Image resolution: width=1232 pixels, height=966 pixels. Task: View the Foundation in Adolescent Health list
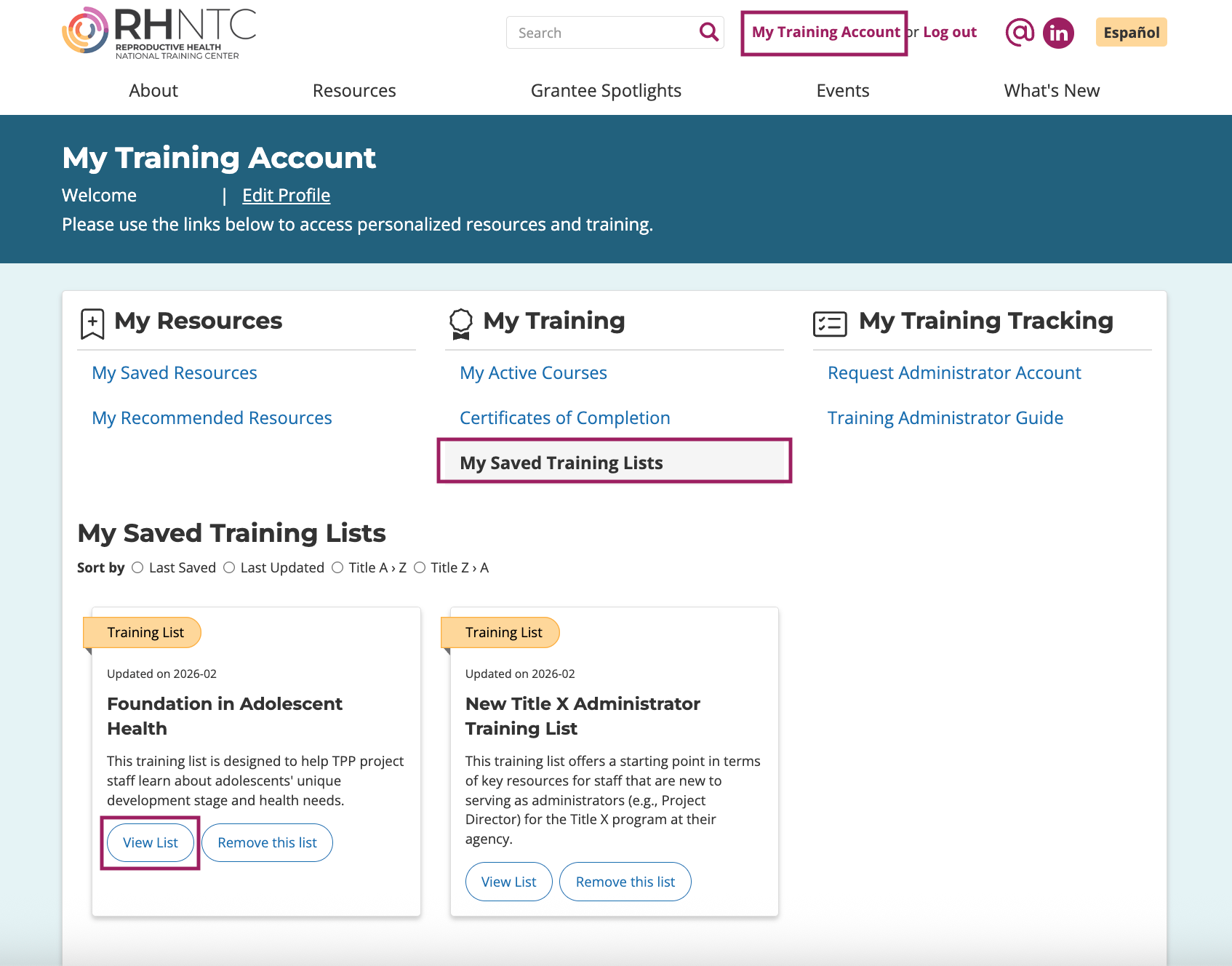click(x=150, y=842)
